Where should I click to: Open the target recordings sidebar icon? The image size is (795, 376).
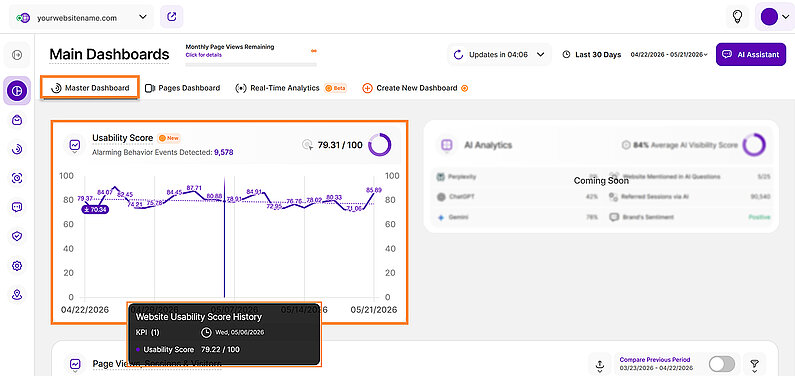click(x=17, y=178)
